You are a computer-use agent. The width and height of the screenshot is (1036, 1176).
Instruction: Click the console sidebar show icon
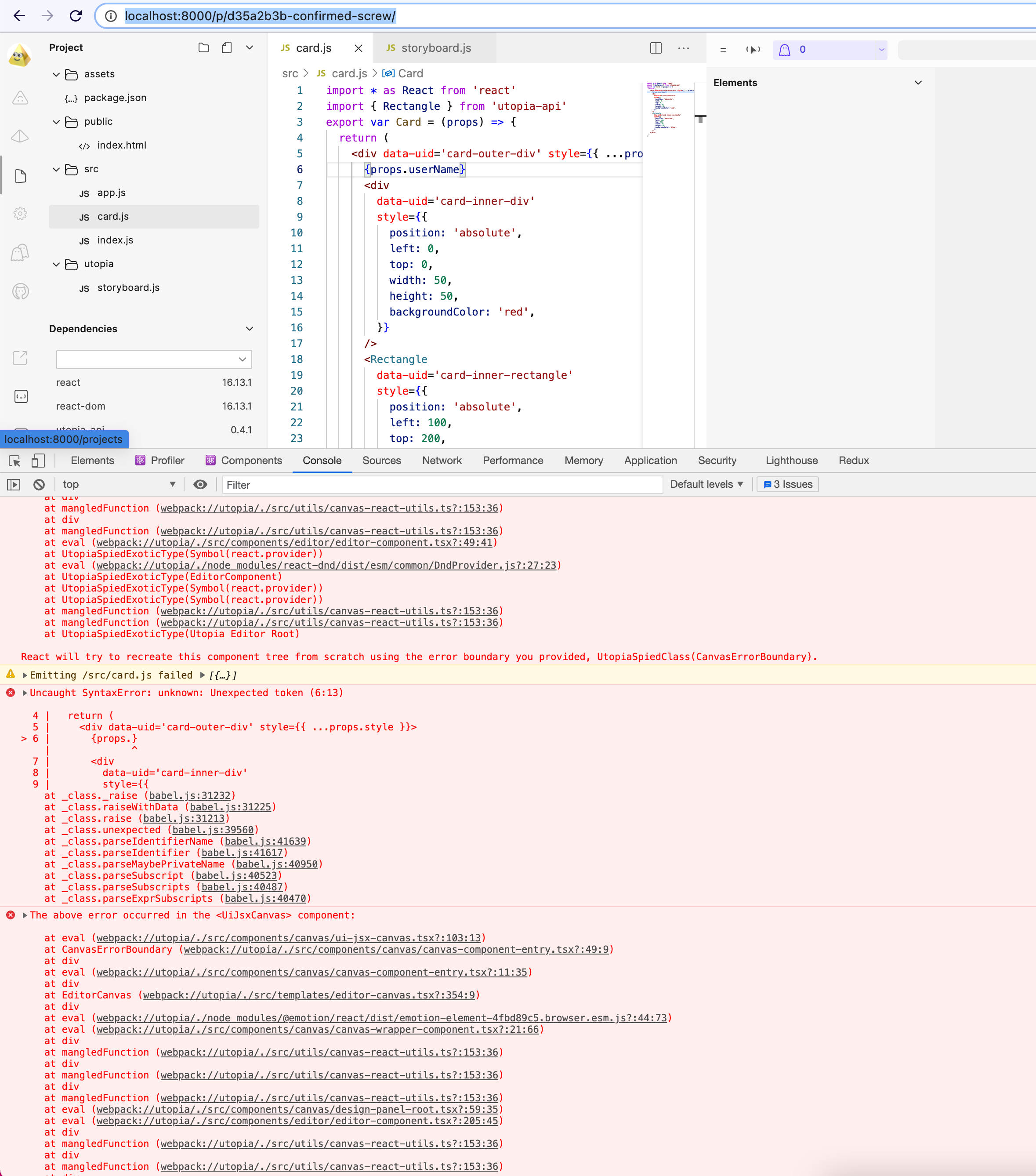tap(14, 485)
